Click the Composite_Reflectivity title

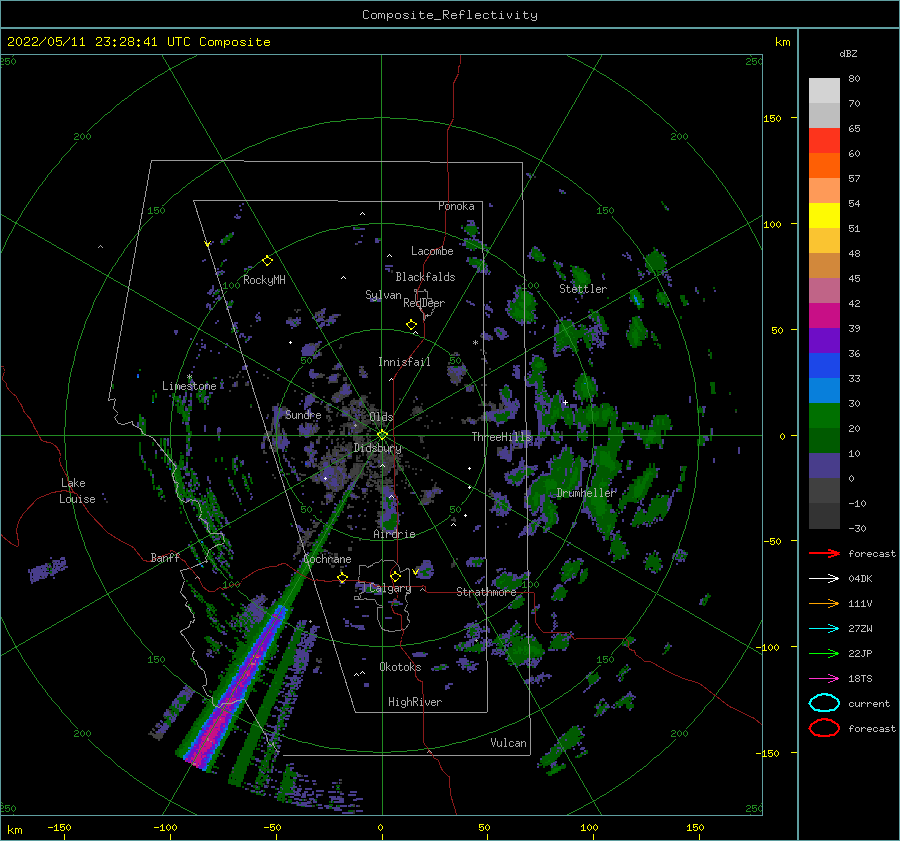[x=449, y=15]
